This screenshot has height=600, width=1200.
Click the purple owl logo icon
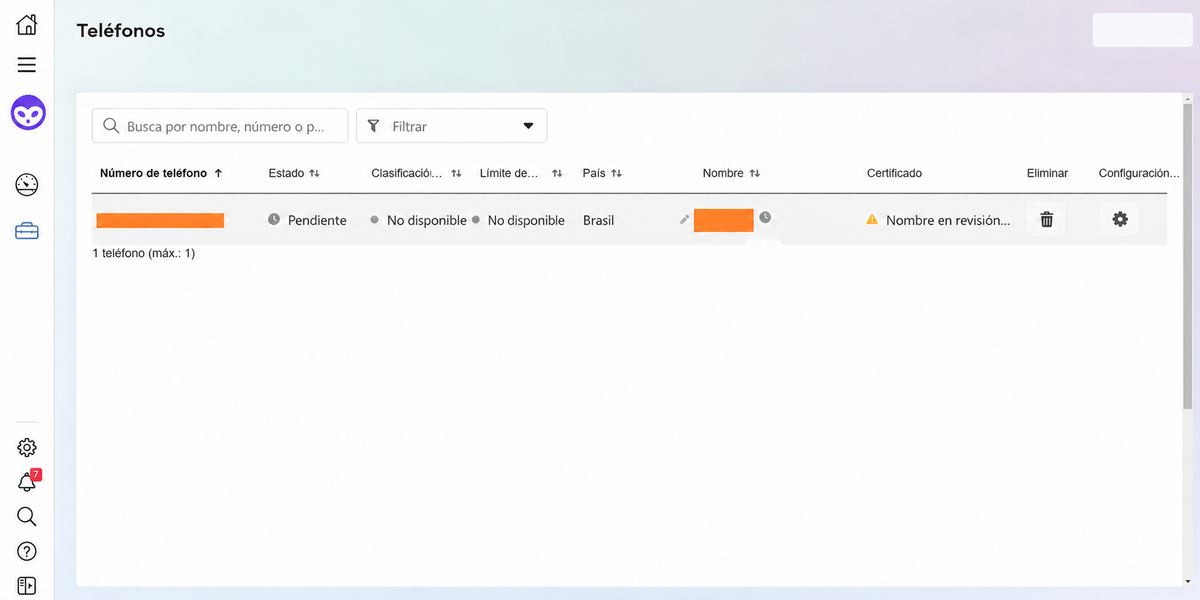pos(28,112)
